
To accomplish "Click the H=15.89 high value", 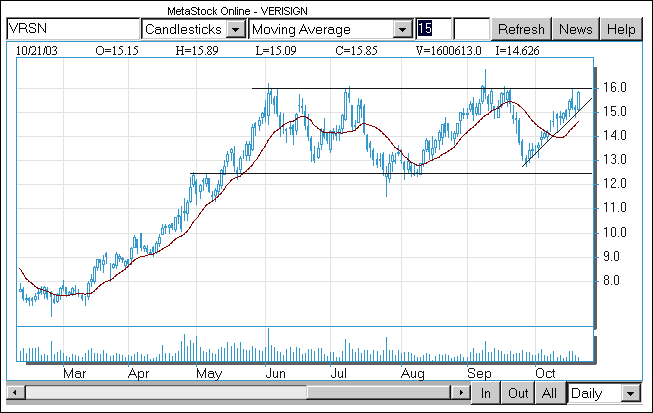I will [x=197, y=51].
